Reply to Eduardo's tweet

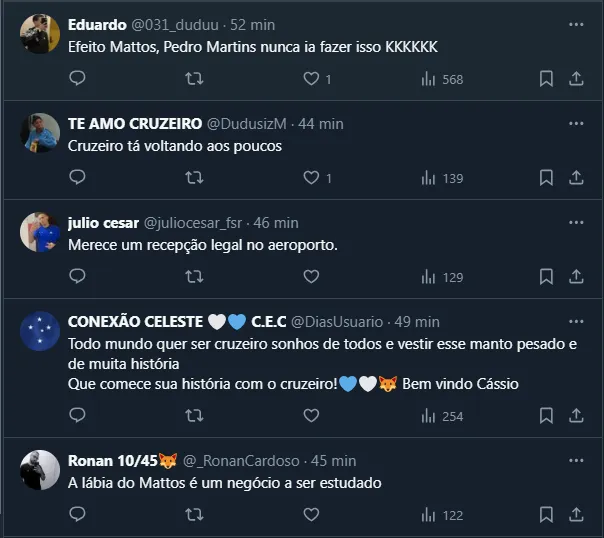78,78
